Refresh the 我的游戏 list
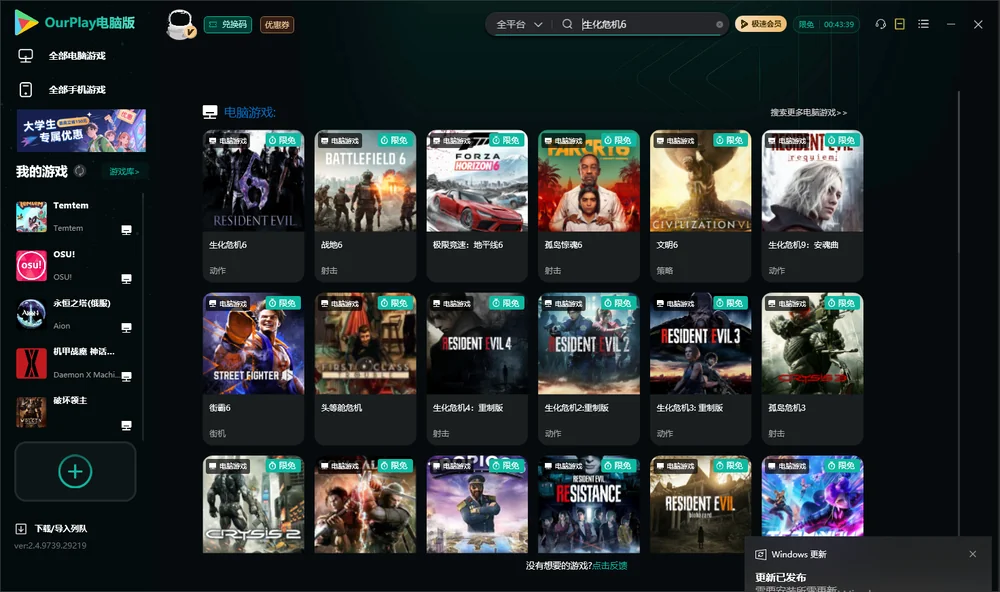The image size is (1000, 592). [x=80, y=171]
